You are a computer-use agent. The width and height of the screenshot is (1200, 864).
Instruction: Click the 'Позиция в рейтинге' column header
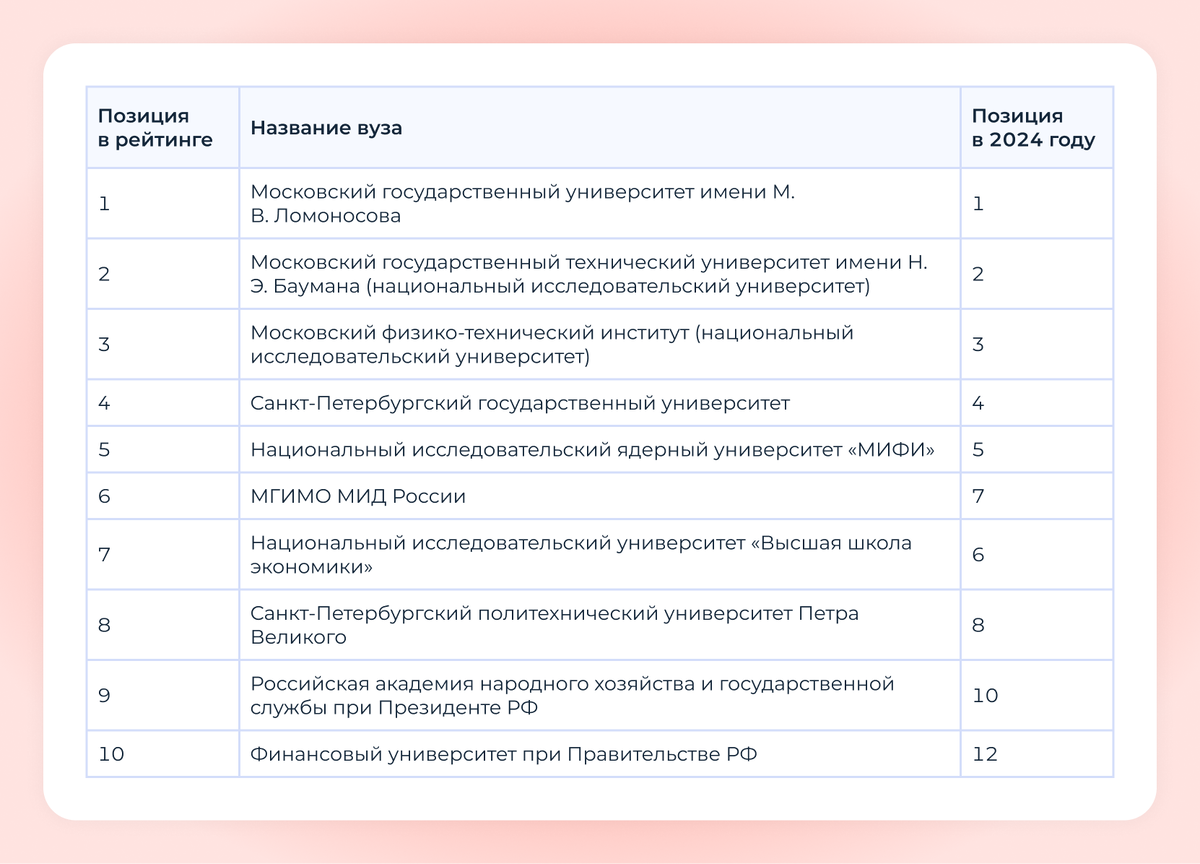(163, 128)
